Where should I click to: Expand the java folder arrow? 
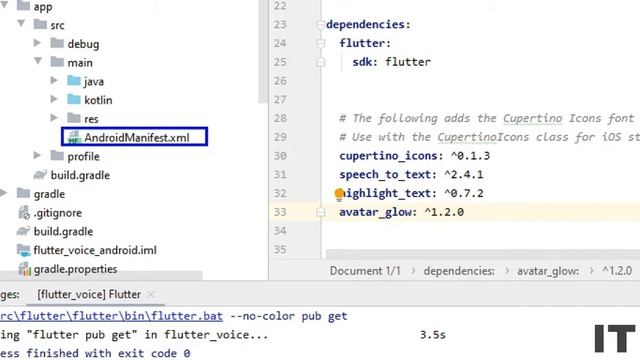click(x=54, y=80)
